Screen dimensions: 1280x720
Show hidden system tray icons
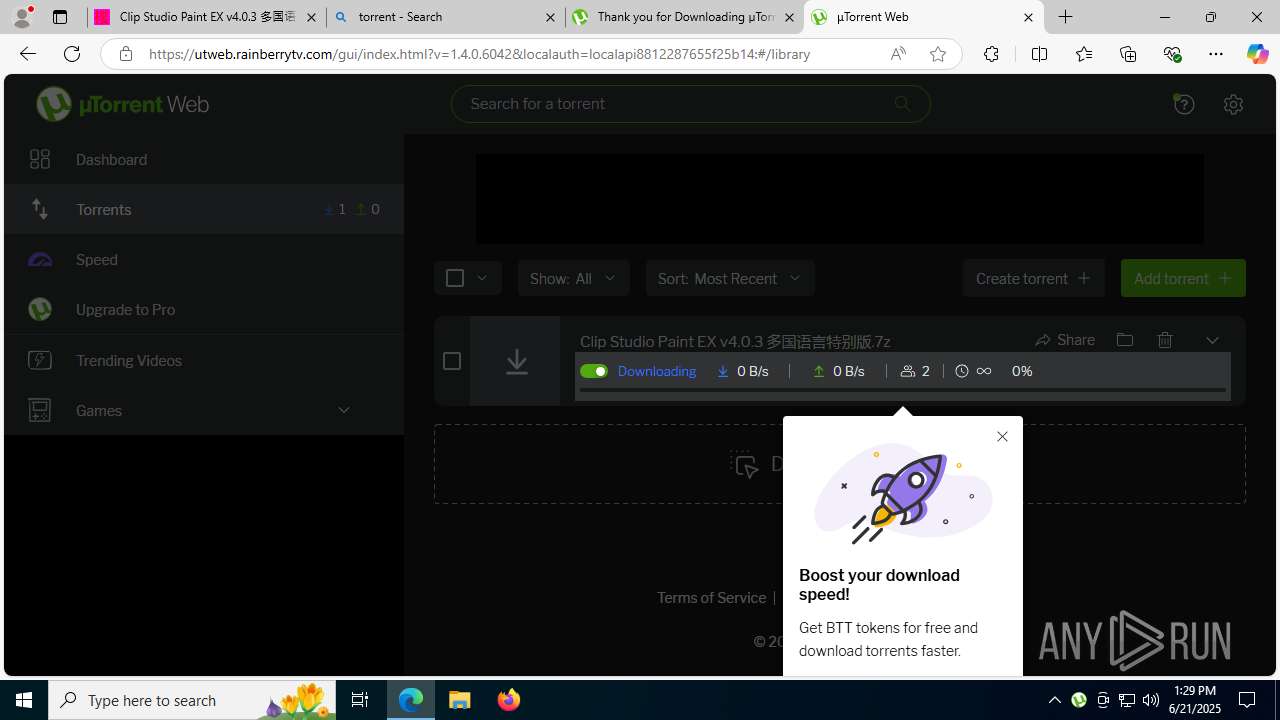click(1054, 700)
